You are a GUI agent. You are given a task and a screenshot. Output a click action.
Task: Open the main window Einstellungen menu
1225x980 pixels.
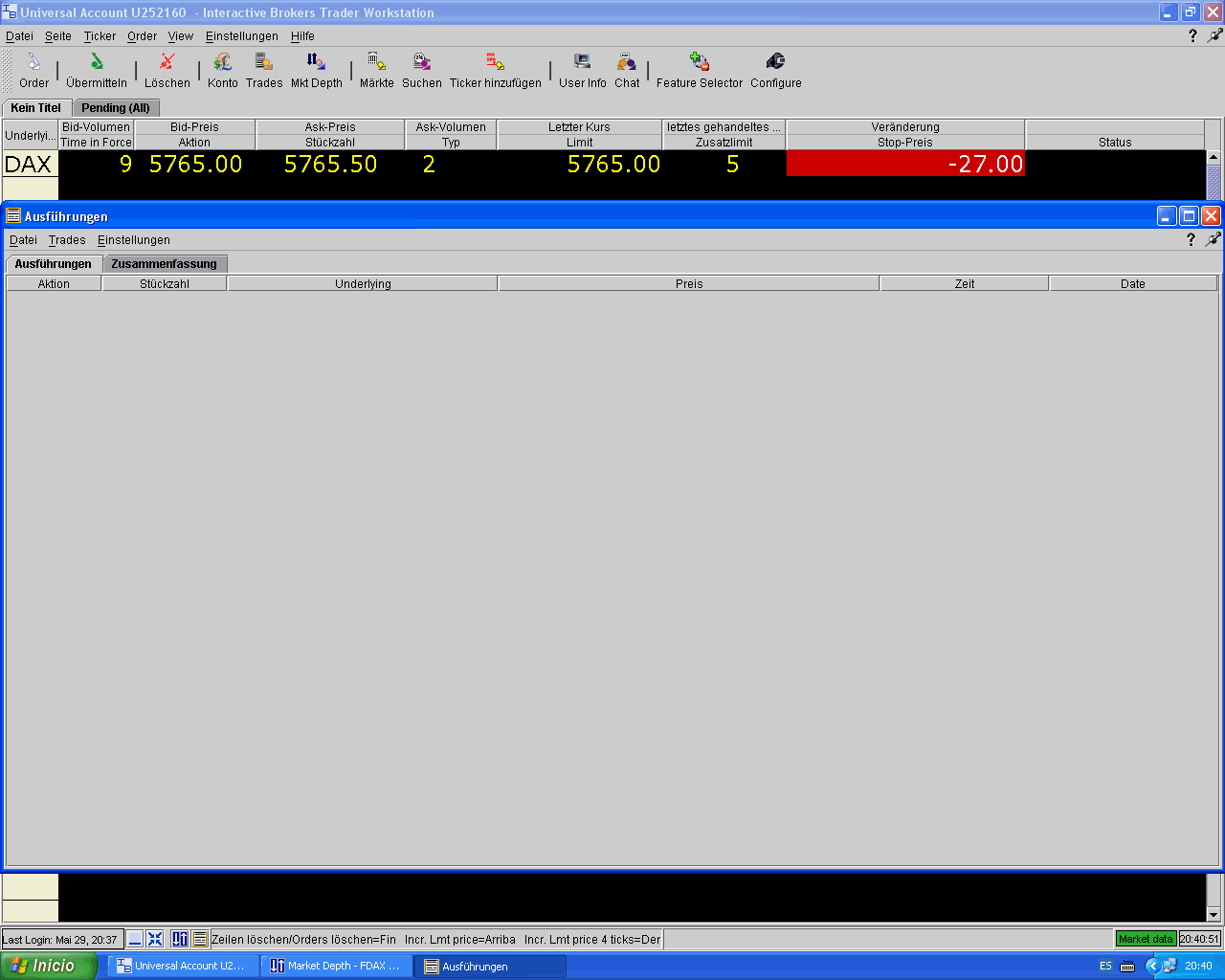pyautogui.click(x=242, y=35)
